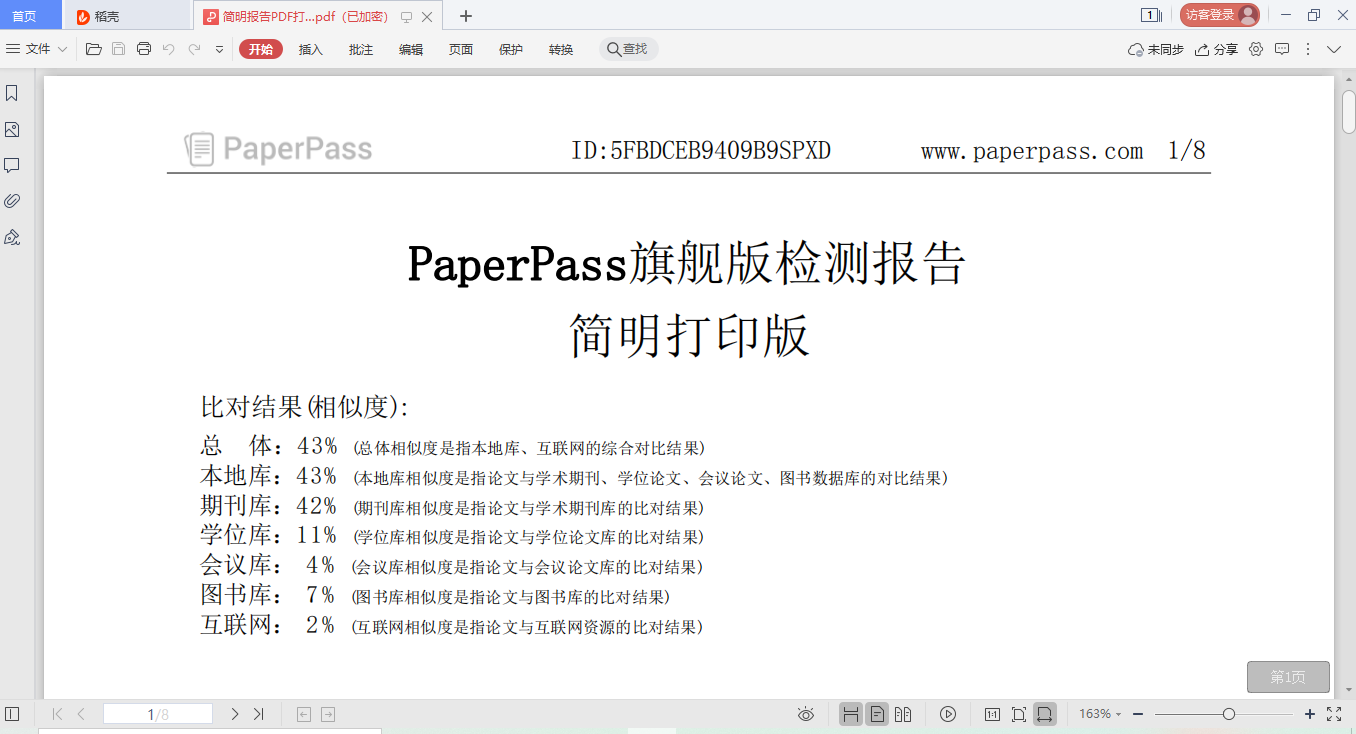Viewport: 1356px width, 734px height.
Task: Expand quick access toolbar customize arrow
Action: coord(220,49)
